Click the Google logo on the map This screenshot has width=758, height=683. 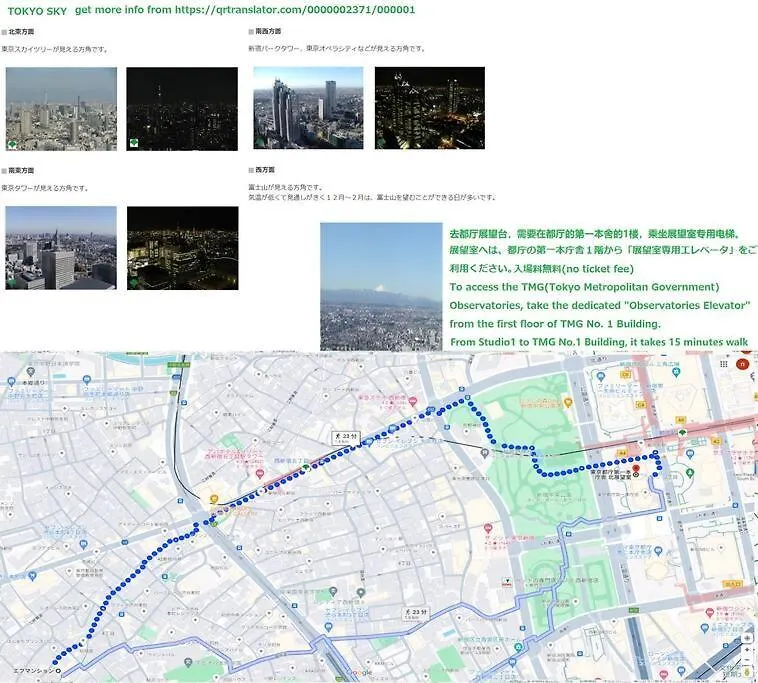click(x=362, y=674)
